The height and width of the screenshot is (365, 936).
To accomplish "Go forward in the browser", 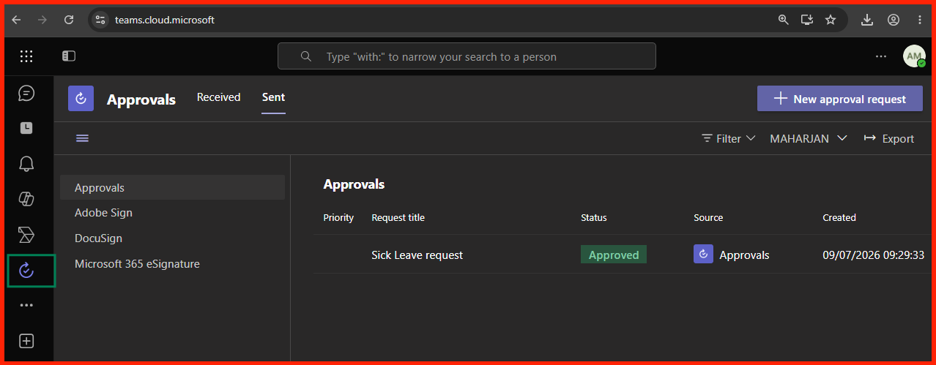I will point(42,20).
